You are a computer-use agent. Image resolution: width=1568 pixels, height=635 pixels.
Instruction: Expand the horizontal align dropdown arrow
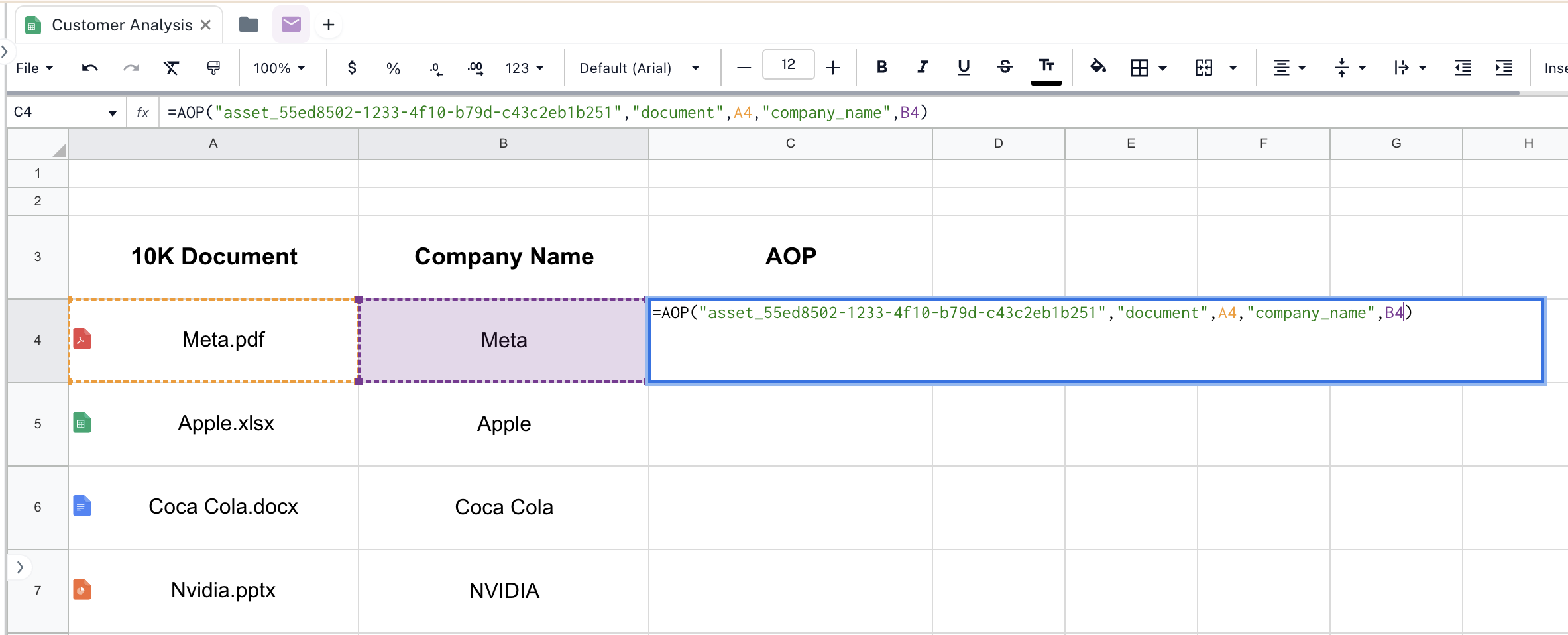pyautogui.click(x=1302, y=68)
